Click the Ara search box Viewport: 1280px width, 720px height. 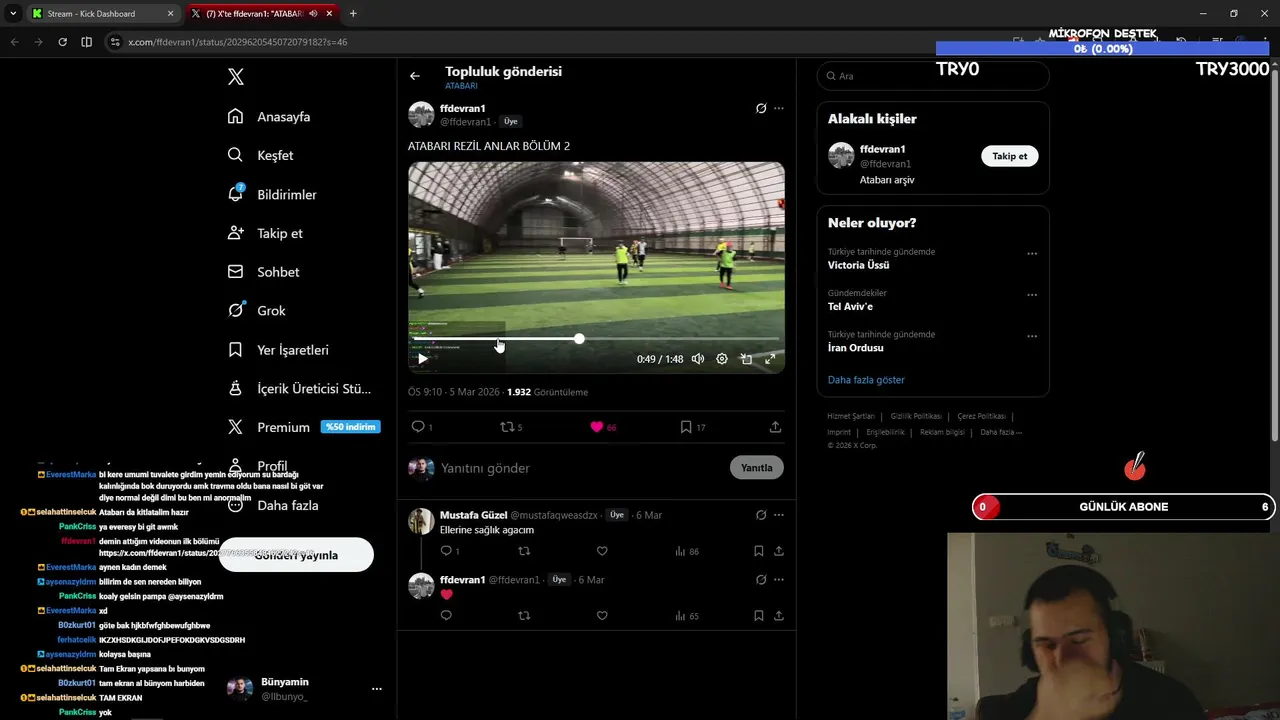click(933, 76)
